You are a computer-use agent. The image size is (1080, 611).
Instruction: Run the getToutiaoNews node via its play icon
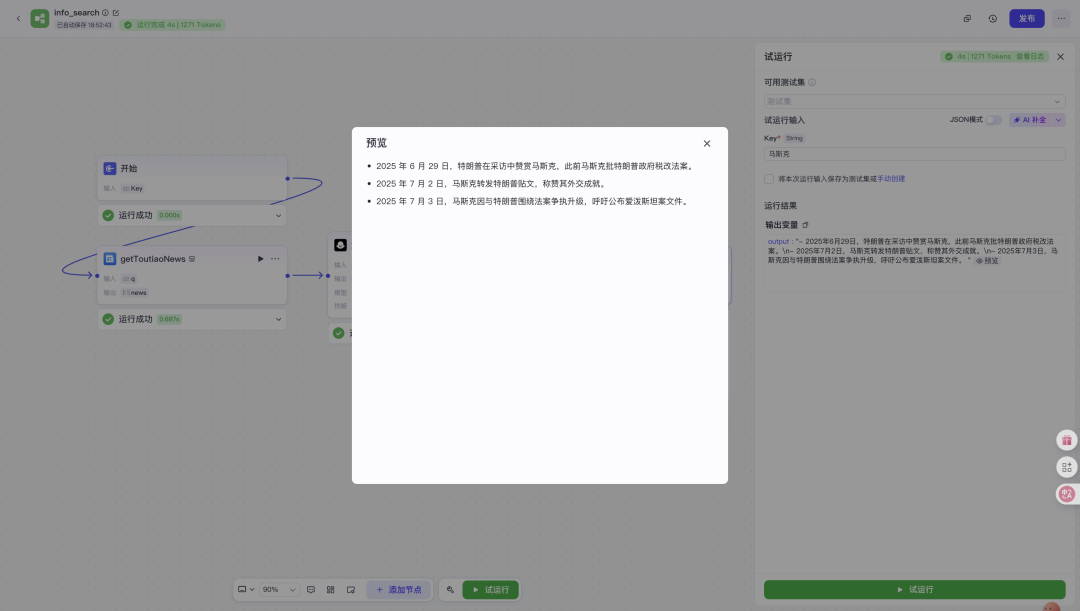click(261, 258)
